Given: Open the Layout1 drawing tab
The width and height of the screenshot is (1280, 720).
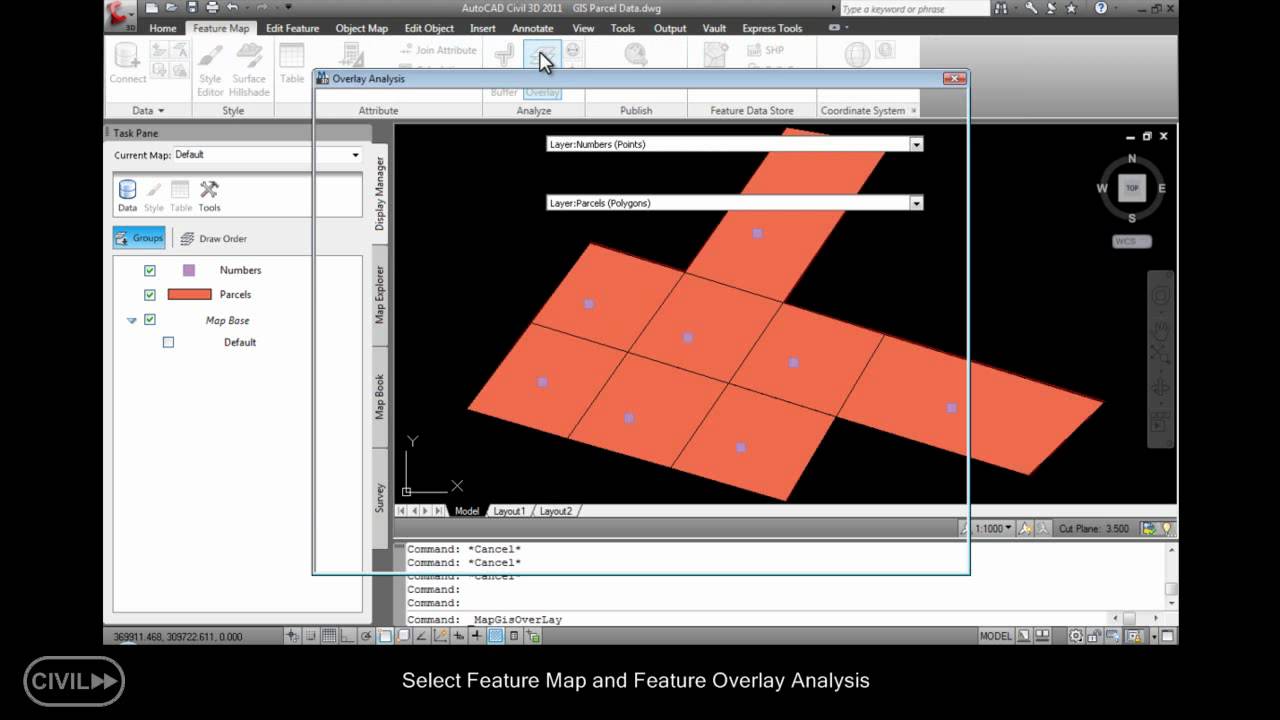Looking at the screenshot, I should click(509, 511).
